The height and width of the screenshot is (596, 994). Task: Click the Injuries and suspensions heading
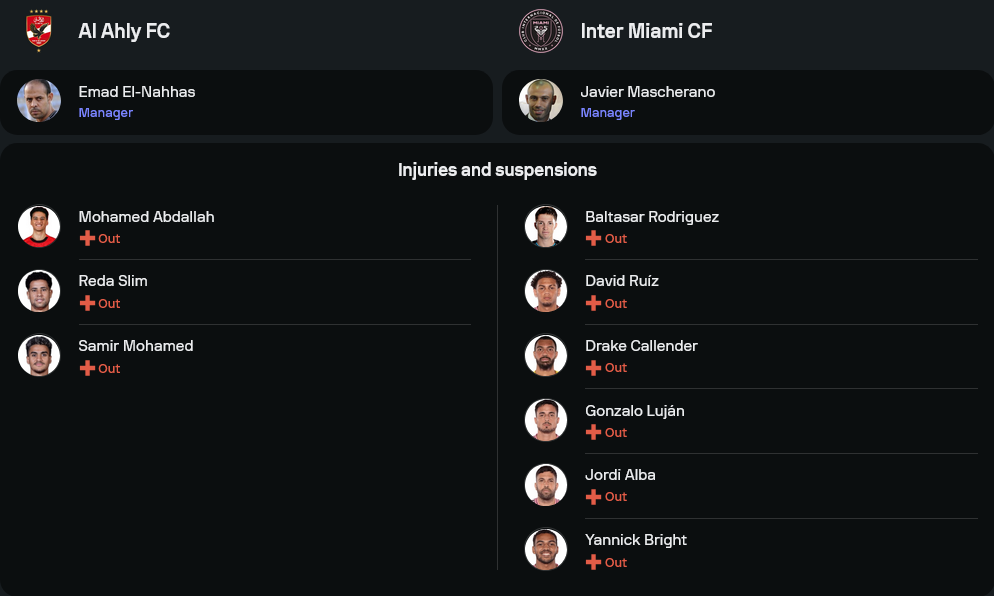coord(497,170)
